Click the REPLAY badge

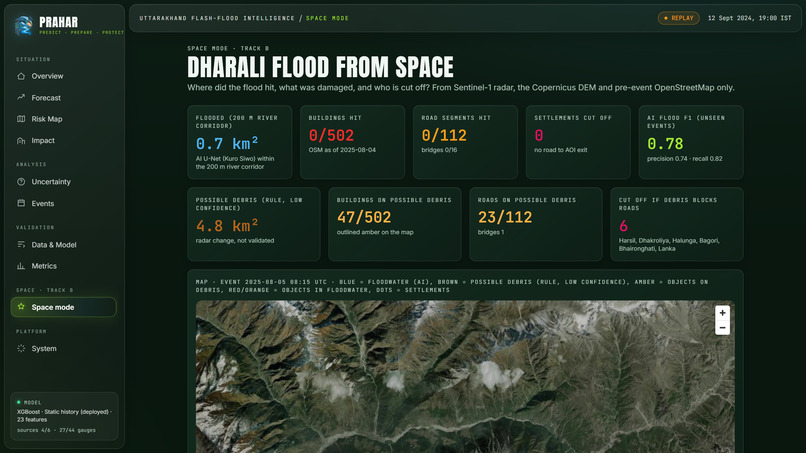(679, 18)
